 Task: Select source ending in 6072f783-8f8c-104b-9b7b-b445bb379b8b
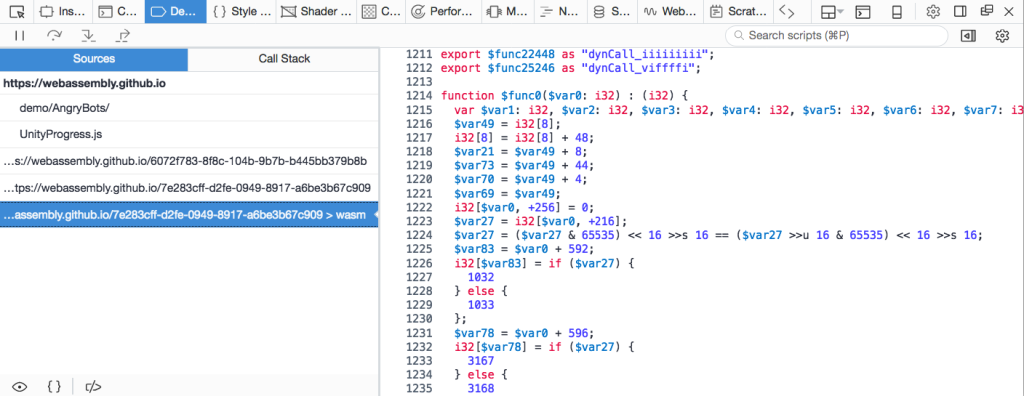(189, 161)
